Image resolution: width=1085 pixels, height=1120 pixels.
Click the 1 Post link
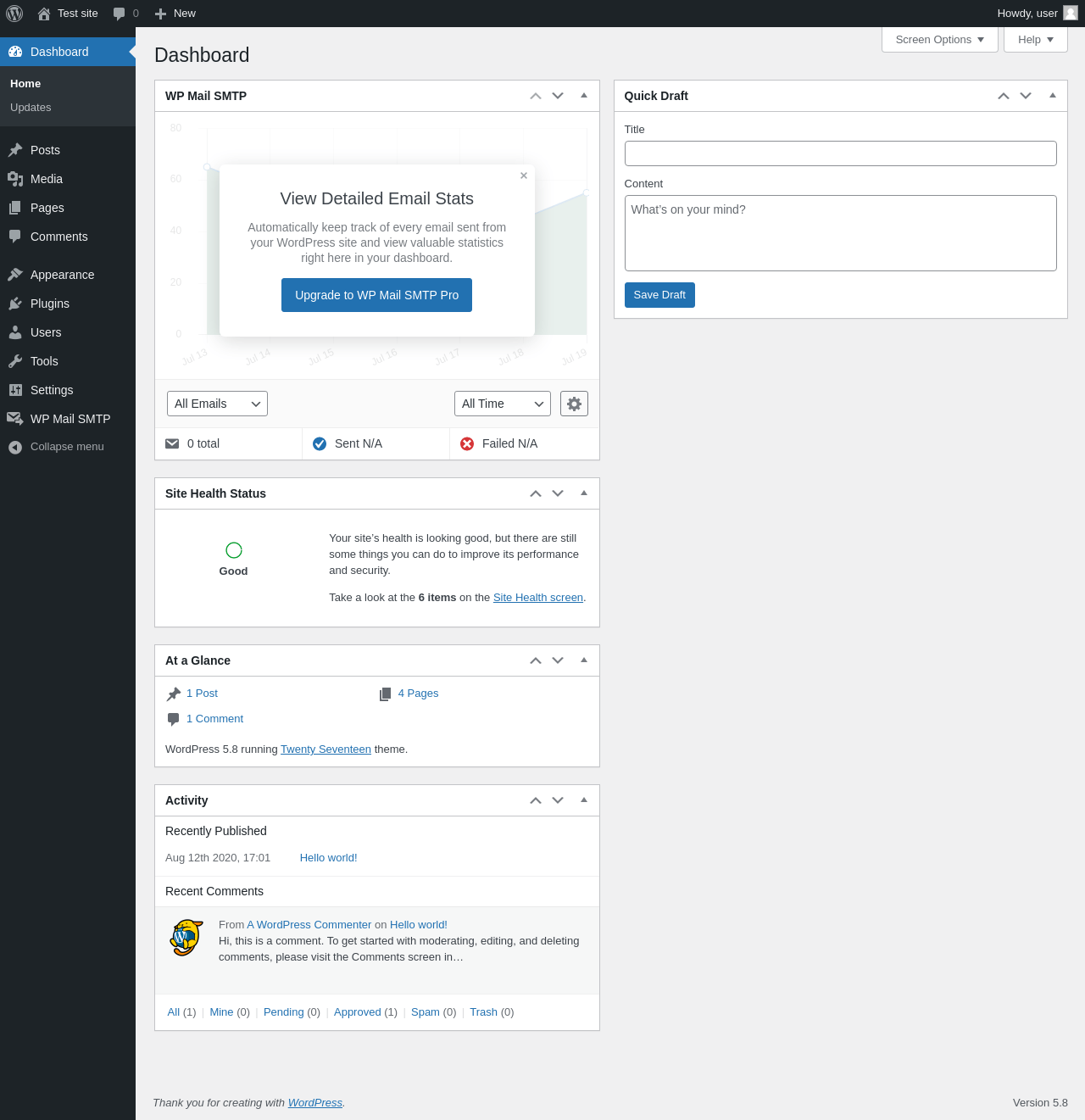(x=202, y=694)
